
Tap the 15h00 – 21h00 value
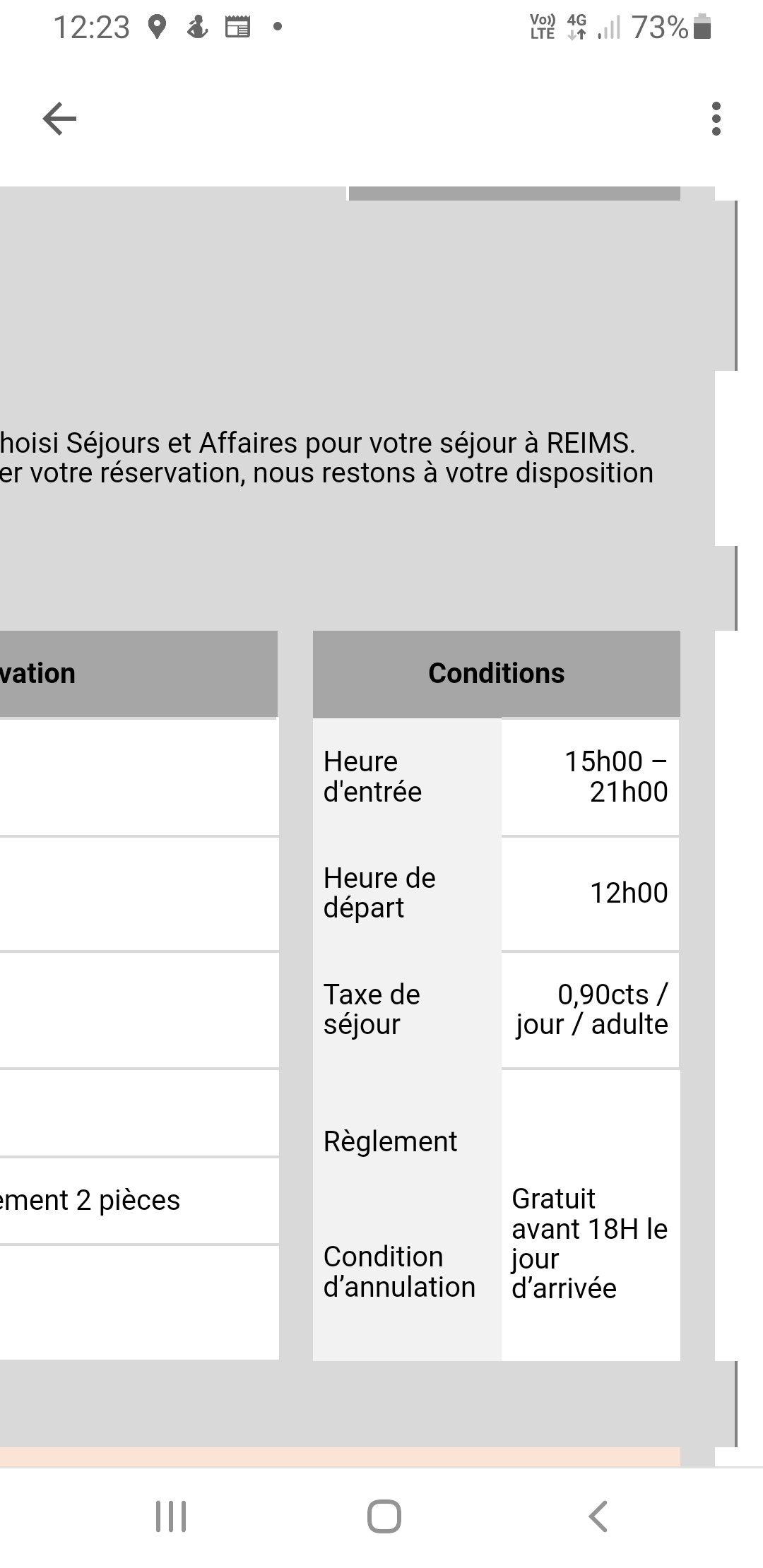click(616, 777)
